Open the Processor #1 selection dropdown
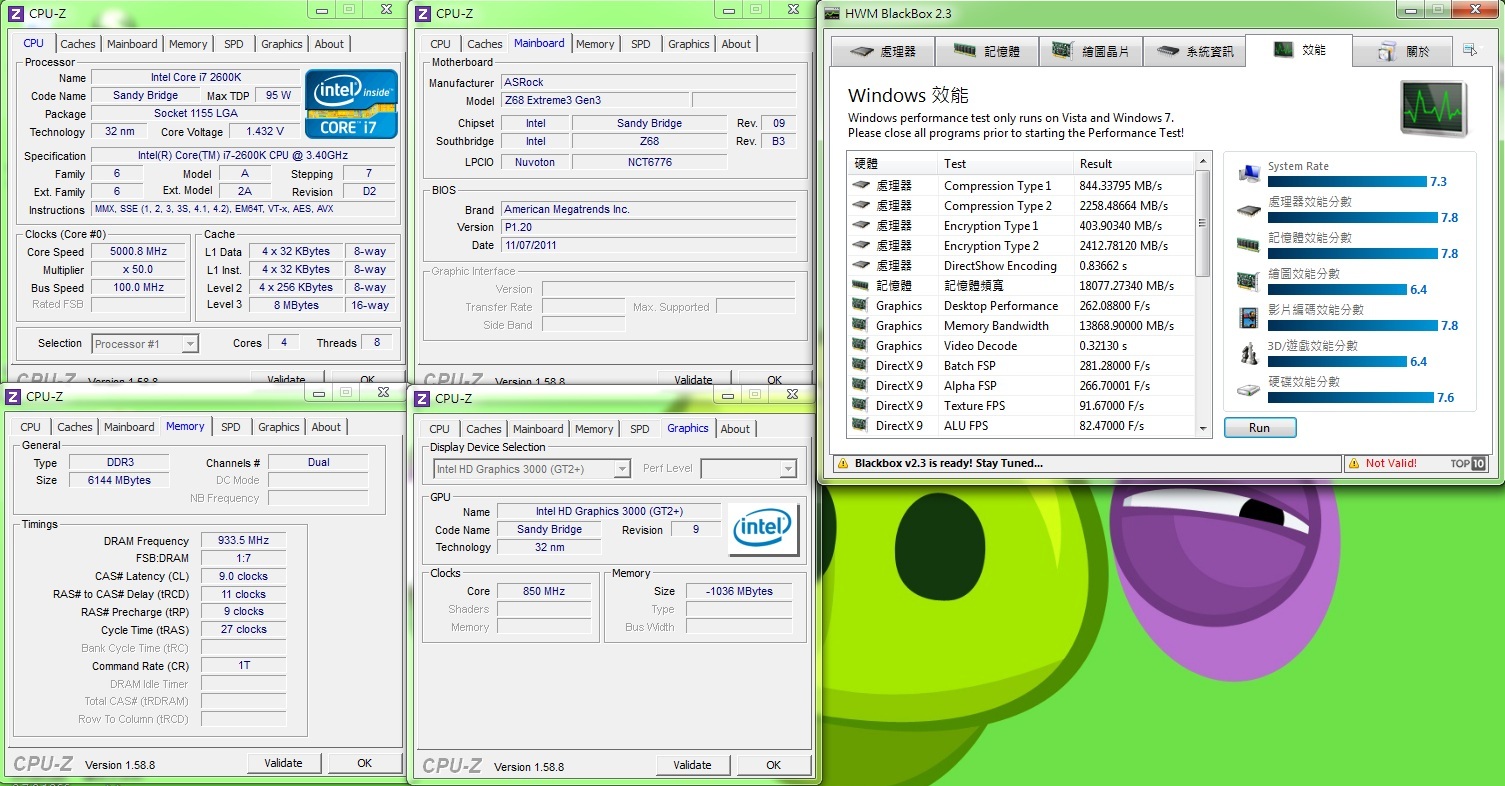The width and height of the screenshot is (1505, 786). 145,343
